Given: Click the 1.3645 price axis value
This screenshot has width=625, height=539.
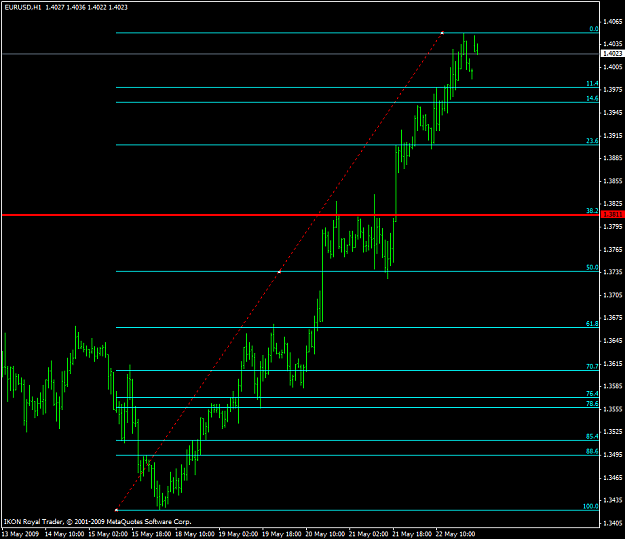Looking at the screenshot, I should coord(613,341).
